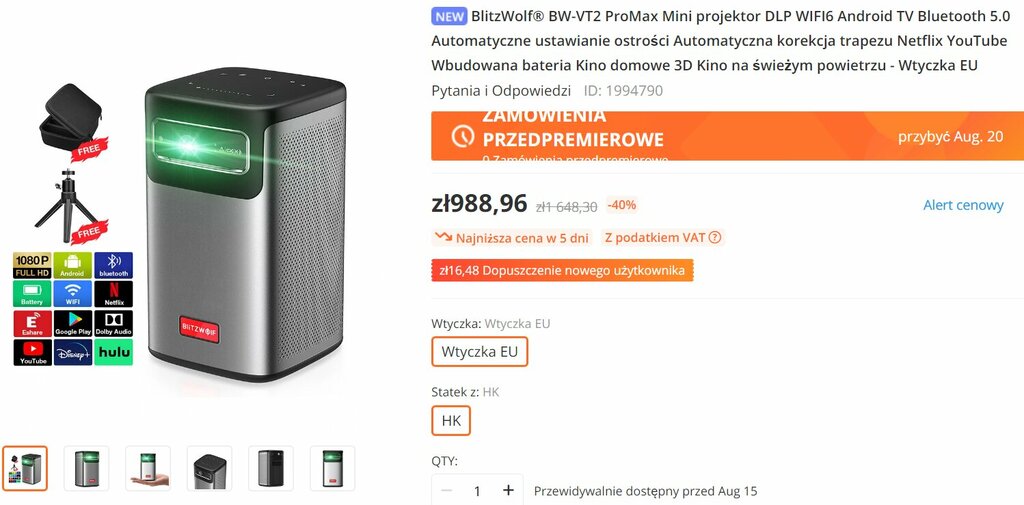Select the top-view projector thumbnail
Screen dimensions: 1024x505
210,468
